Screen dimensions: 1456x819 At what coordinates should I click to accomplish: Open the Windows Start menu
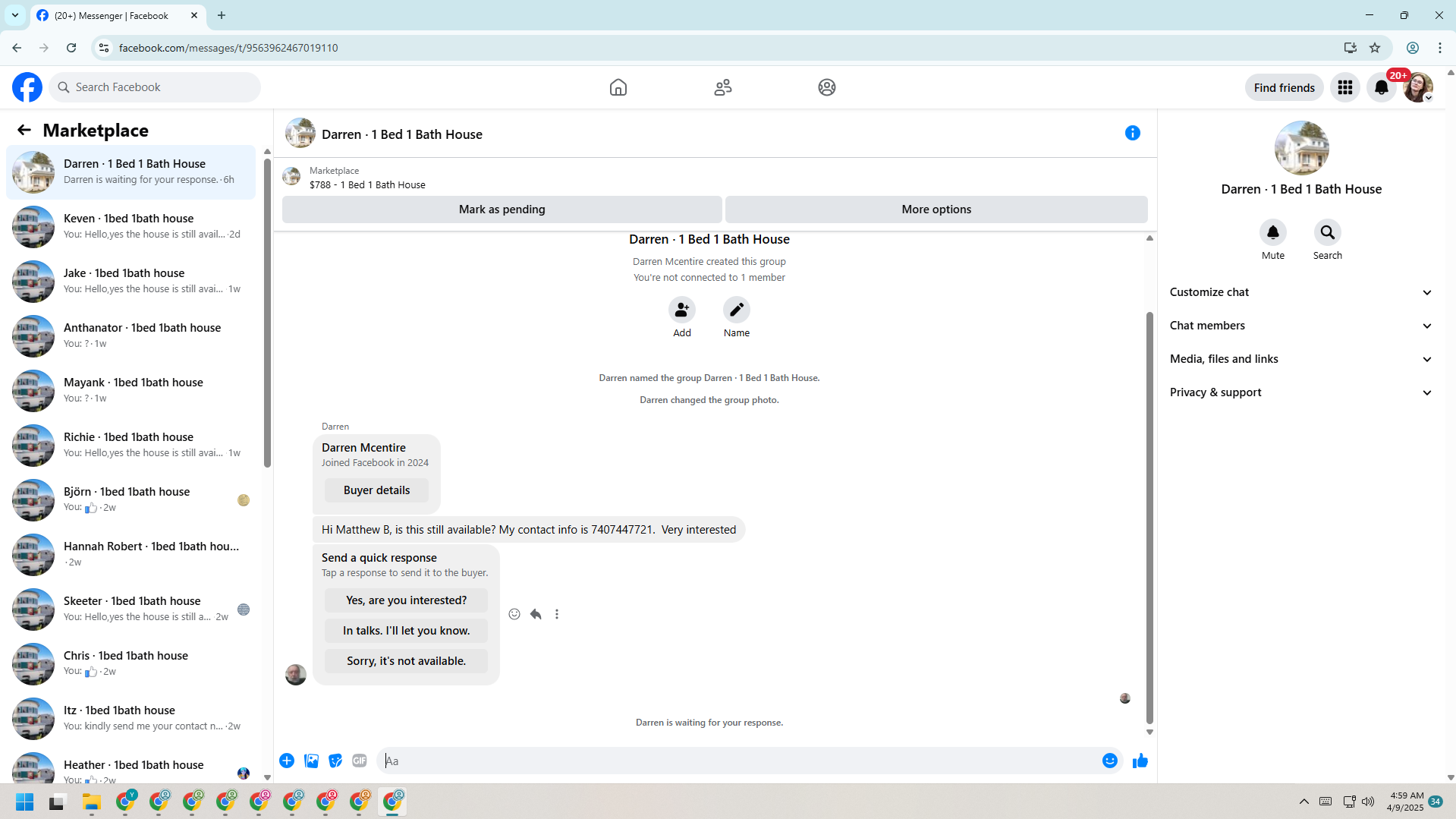24,802
